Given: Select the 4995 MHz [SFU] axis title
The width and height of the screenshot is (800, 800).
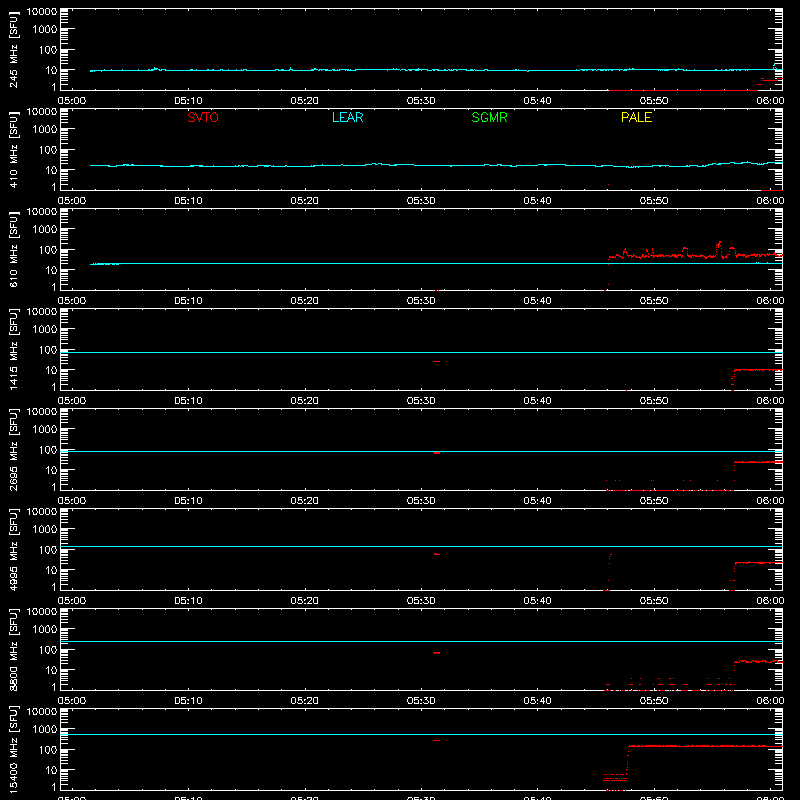Looking at the screenshot, I should tap(13, 549).
